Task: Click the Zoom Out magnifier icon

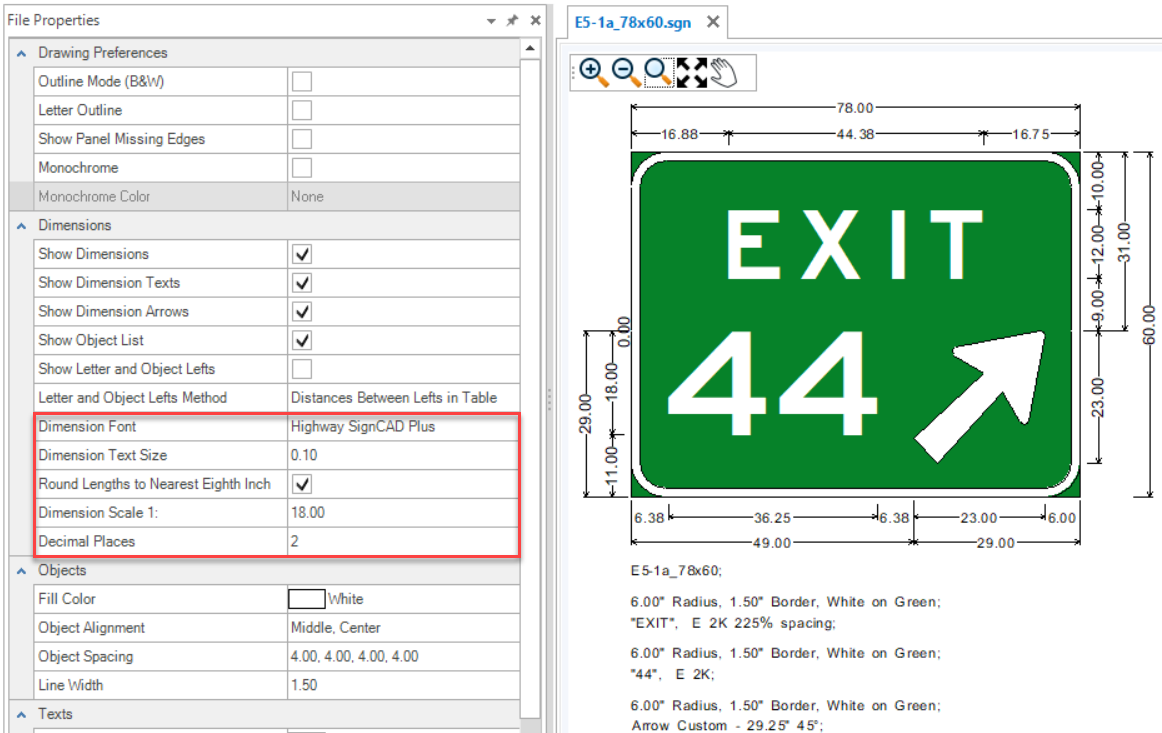Action: (625, 72)
